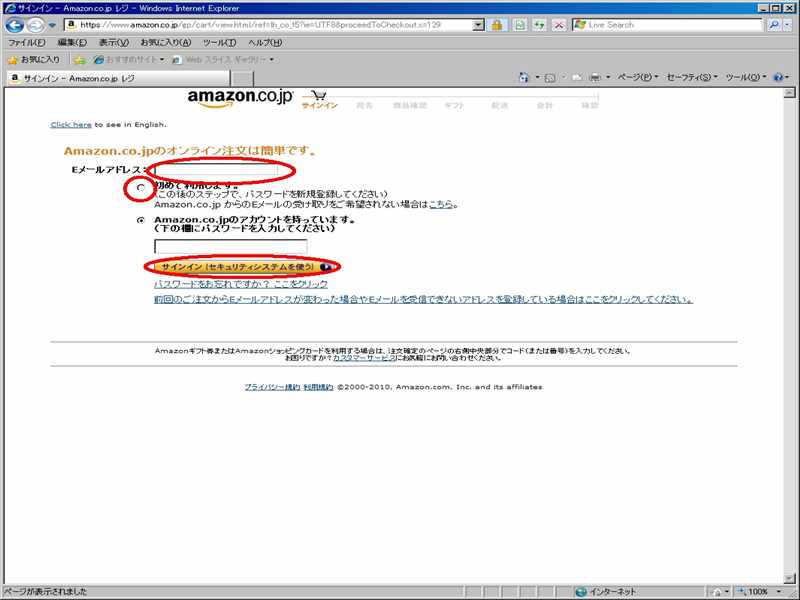Click the Feeds icon in command bar
The image size is (800, 600).
[549, 78]
